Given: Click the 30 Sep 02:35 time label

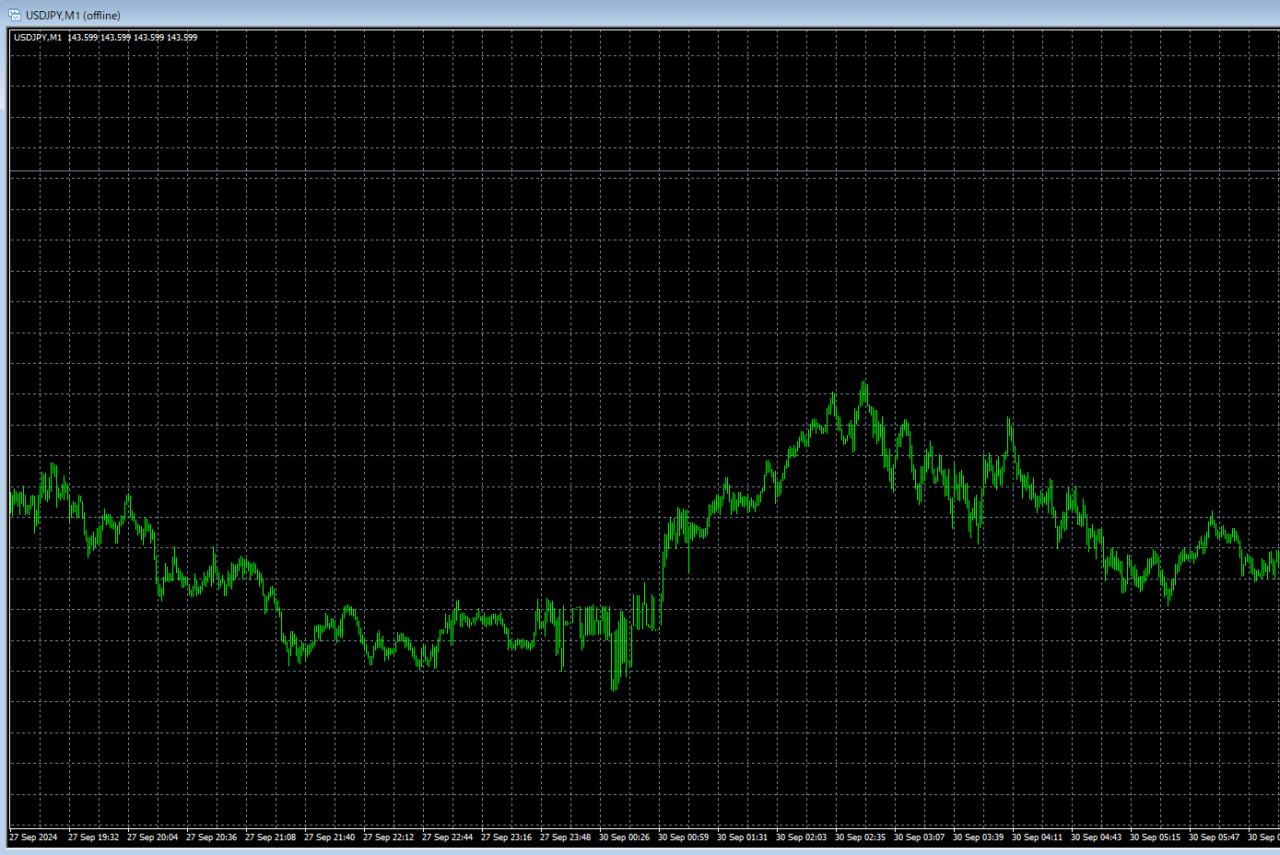Looking at the screenshot, I should [x=861, y=837].
